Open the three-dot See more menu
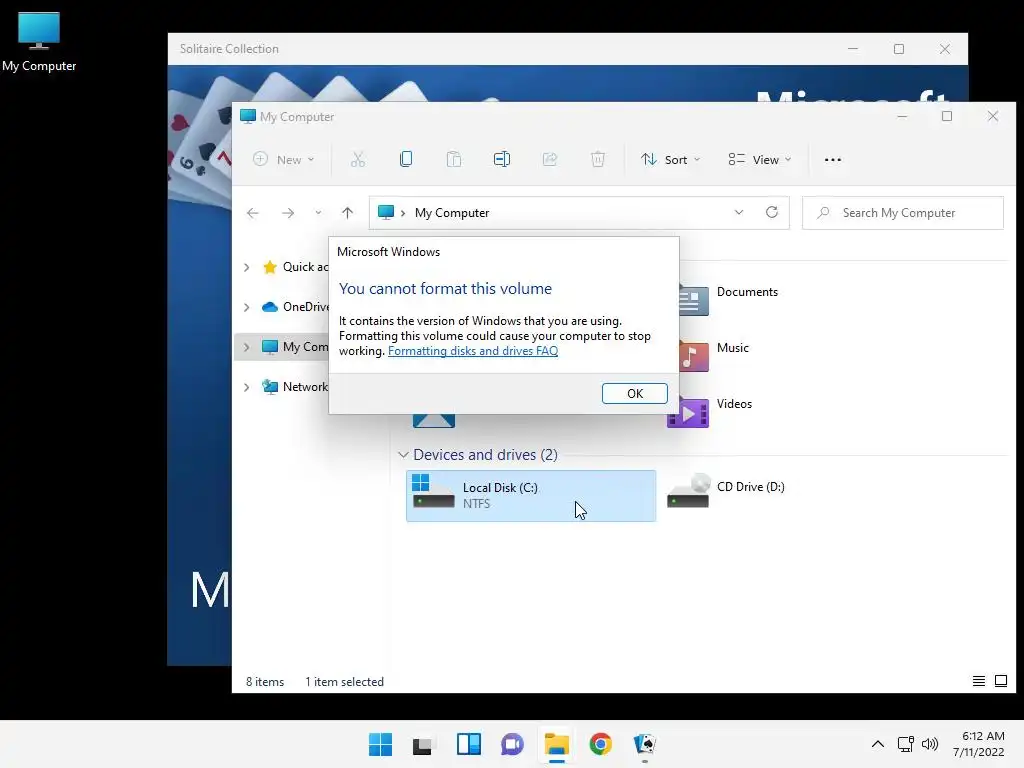The height and width of the screenshot is (768, 1024). pos(833,159)
